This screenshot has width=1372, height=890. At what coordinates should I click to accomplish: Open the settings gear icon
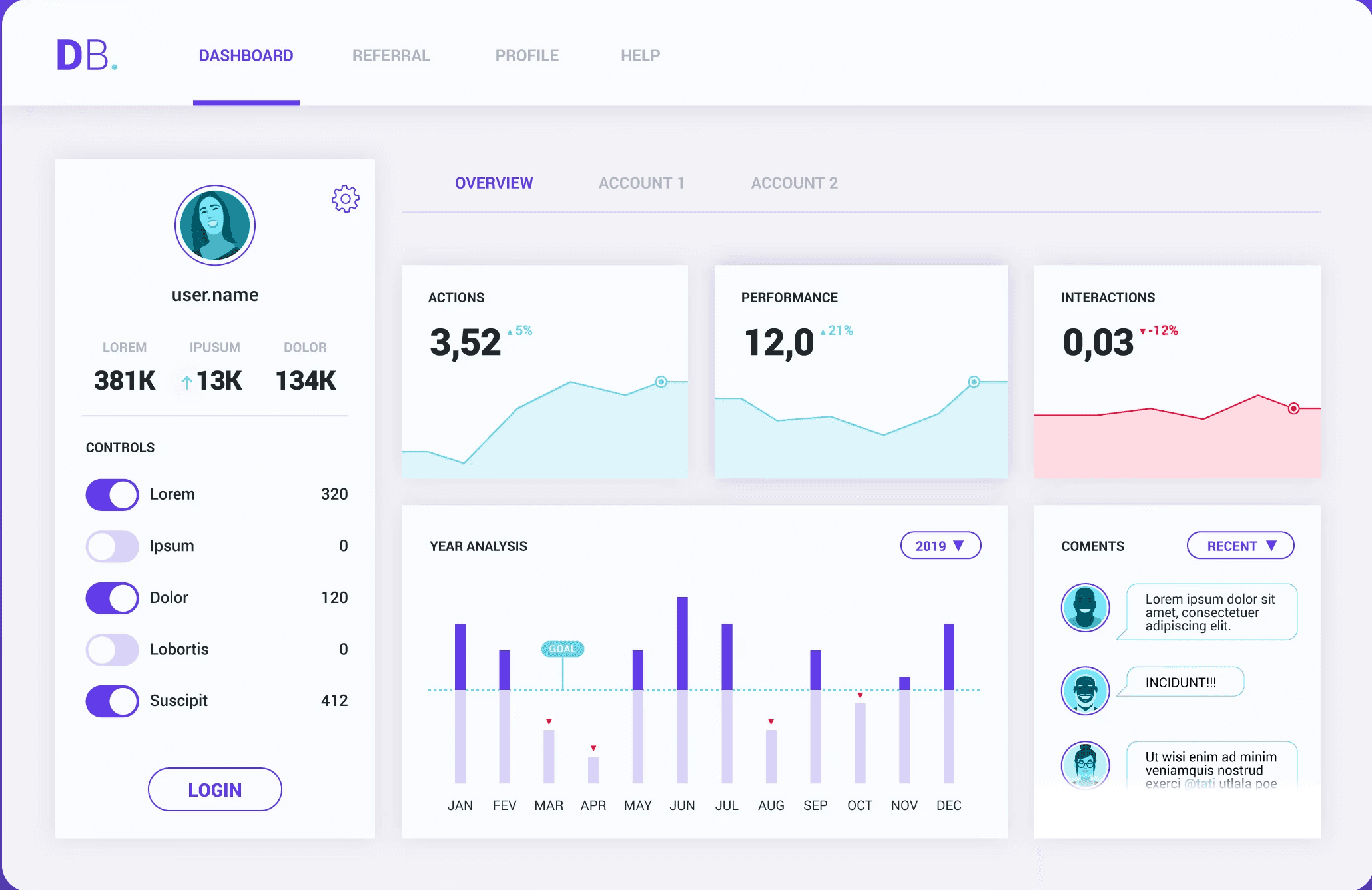(346, 199)
